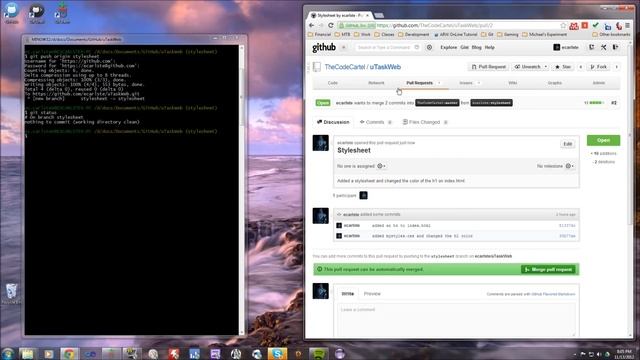Screen dimensions: 640x360
Task: Switch to the Commits tab
Action: coord(376,122)
